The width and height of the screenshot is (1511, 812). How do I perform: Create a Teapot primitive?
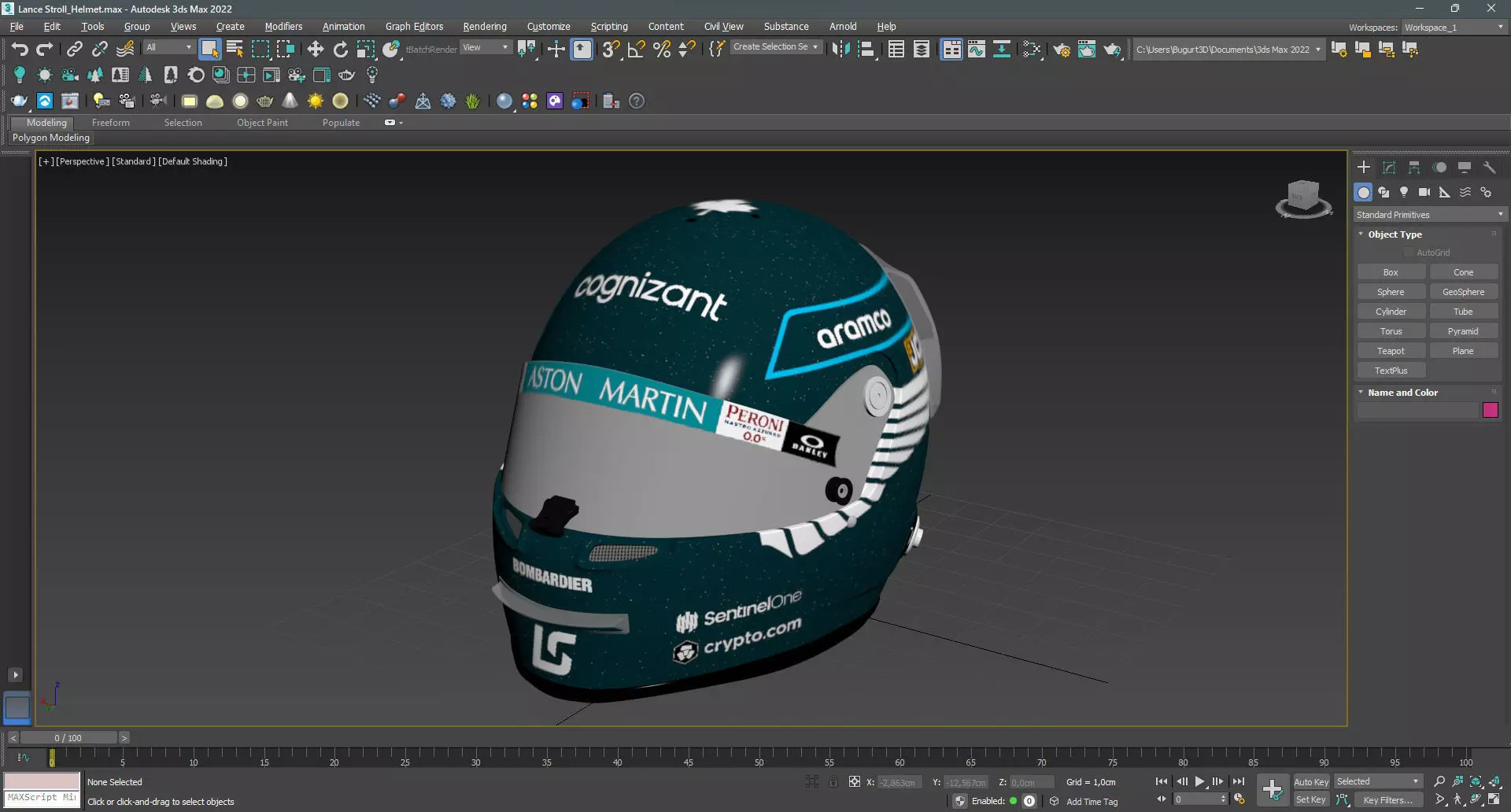coord(1391,351)
